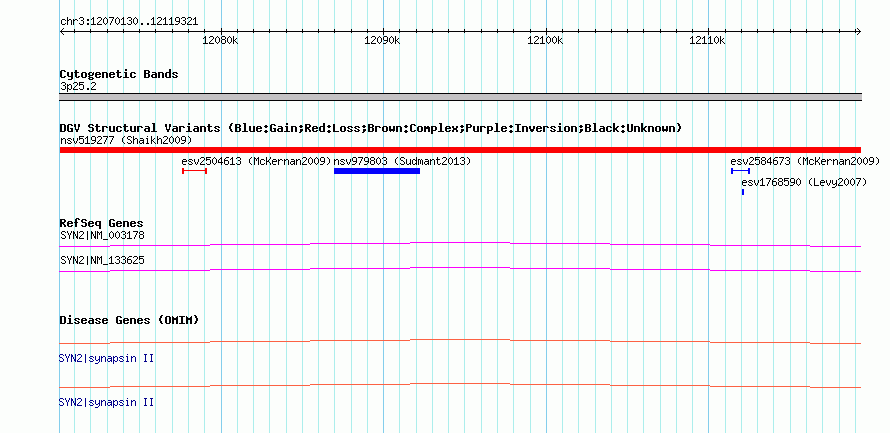Select the blue esv2584673 variant marker
The image size is (890, 433).
741,171
